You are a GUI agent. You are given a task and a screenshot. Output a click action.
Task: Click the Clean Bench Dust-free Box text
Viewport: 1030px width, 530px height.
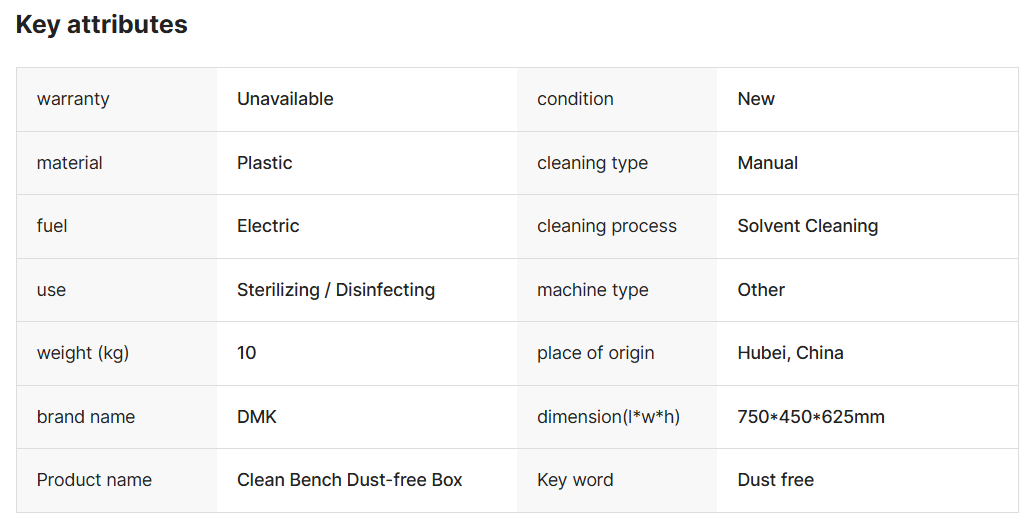coord(349,480)
